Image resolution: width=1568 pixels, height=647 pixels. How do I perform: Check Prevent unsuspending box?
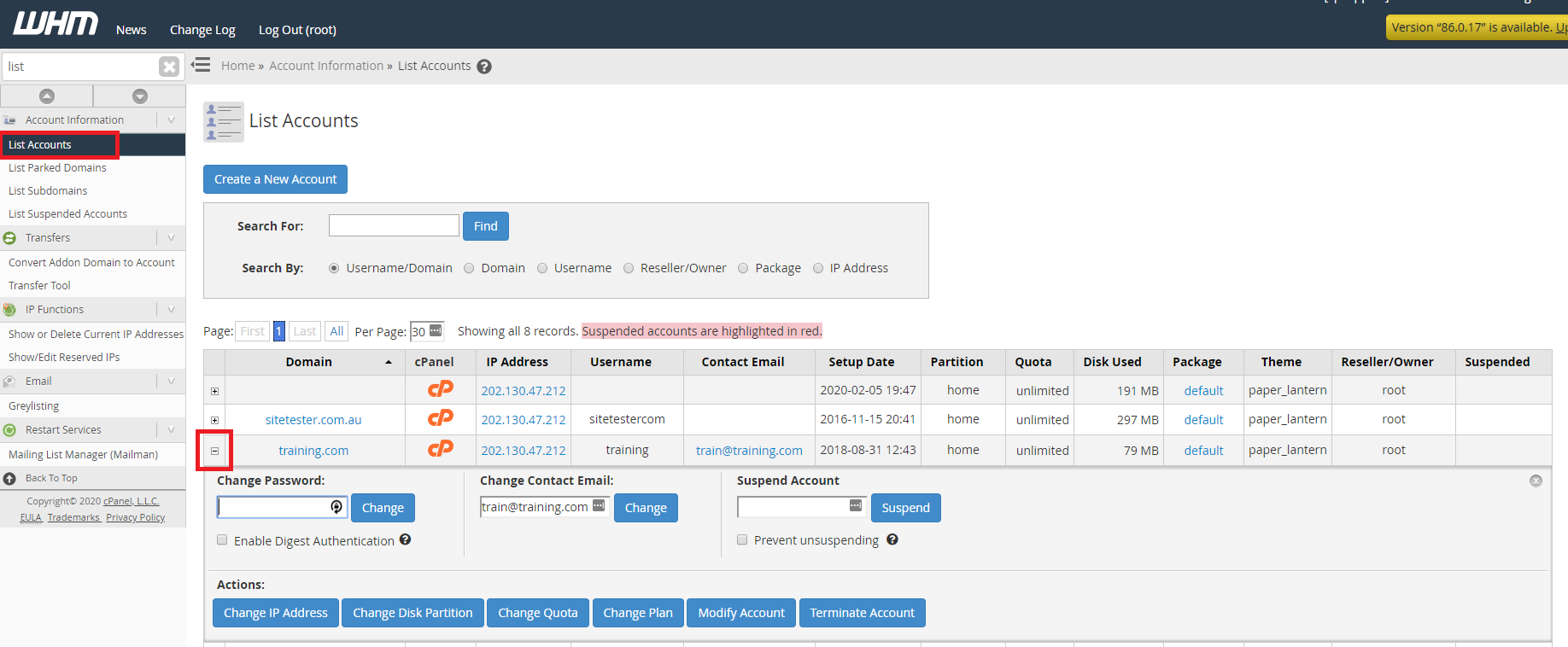[x=742, y=539]
